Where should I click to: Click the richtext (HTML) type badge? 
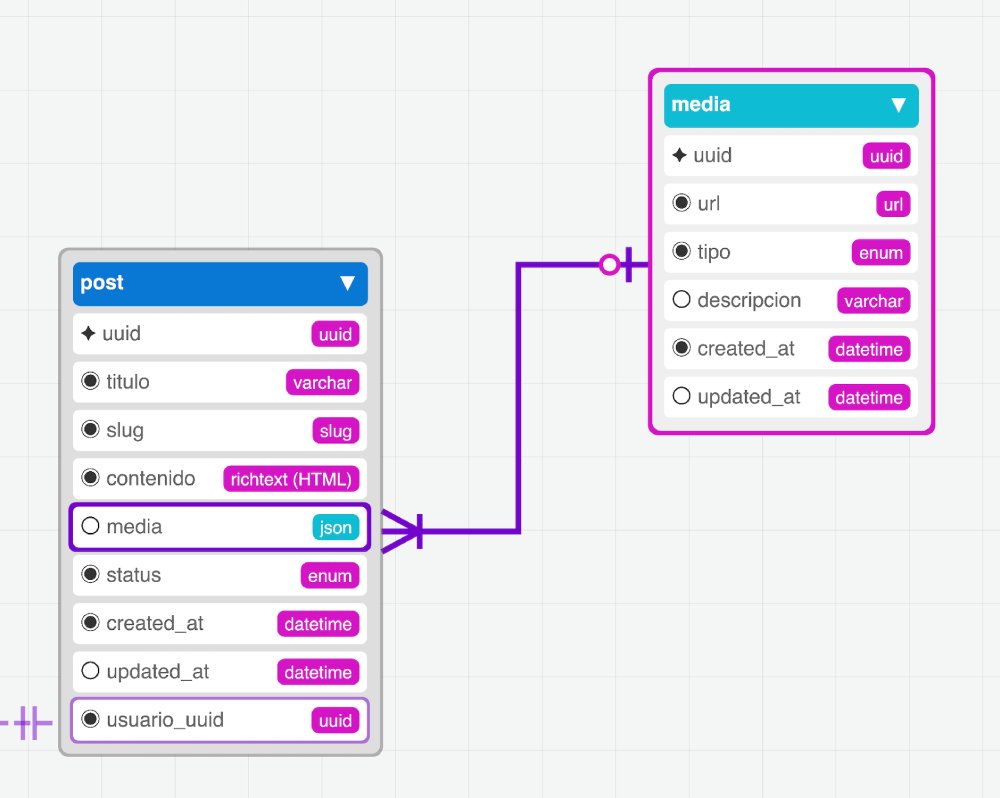pyautogui.click(x=291, y=479)
